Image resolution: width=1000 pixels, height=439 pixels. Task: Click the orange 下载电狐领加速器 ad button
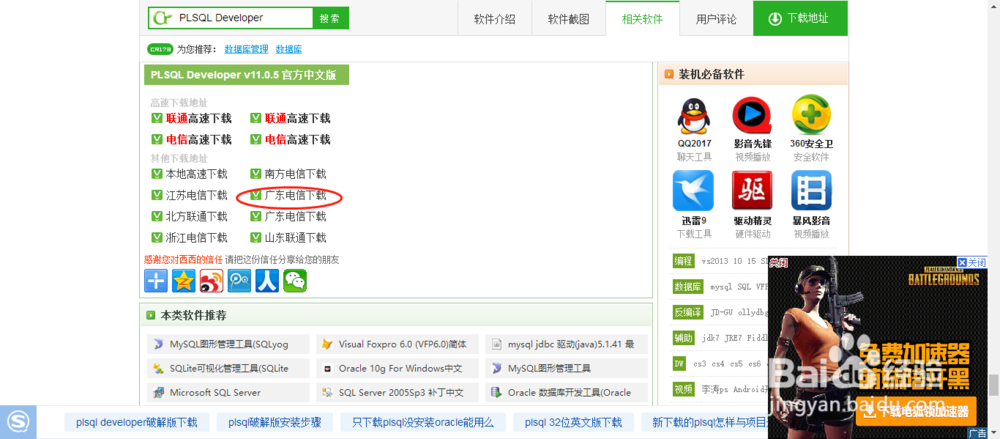point(916,412)
